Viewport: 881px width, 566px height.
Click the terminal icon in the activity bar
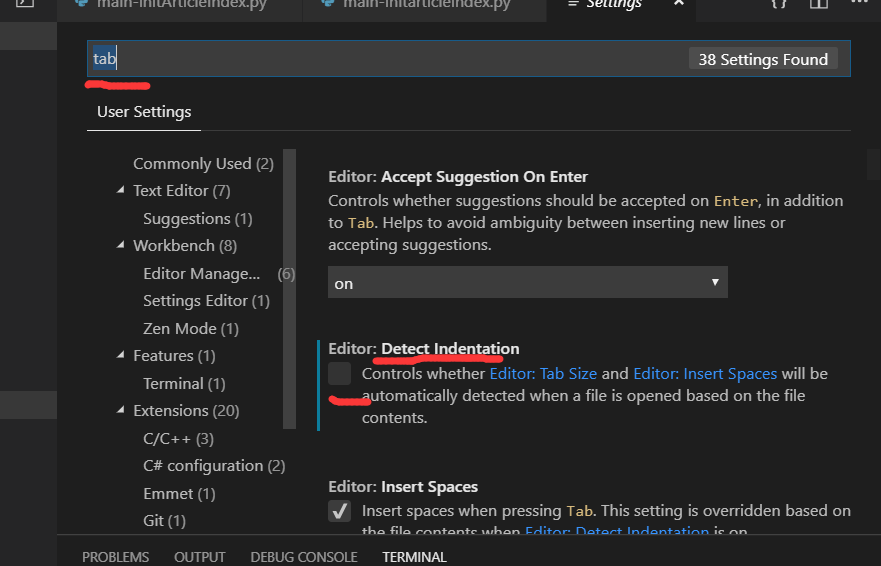tap(25, 3)
